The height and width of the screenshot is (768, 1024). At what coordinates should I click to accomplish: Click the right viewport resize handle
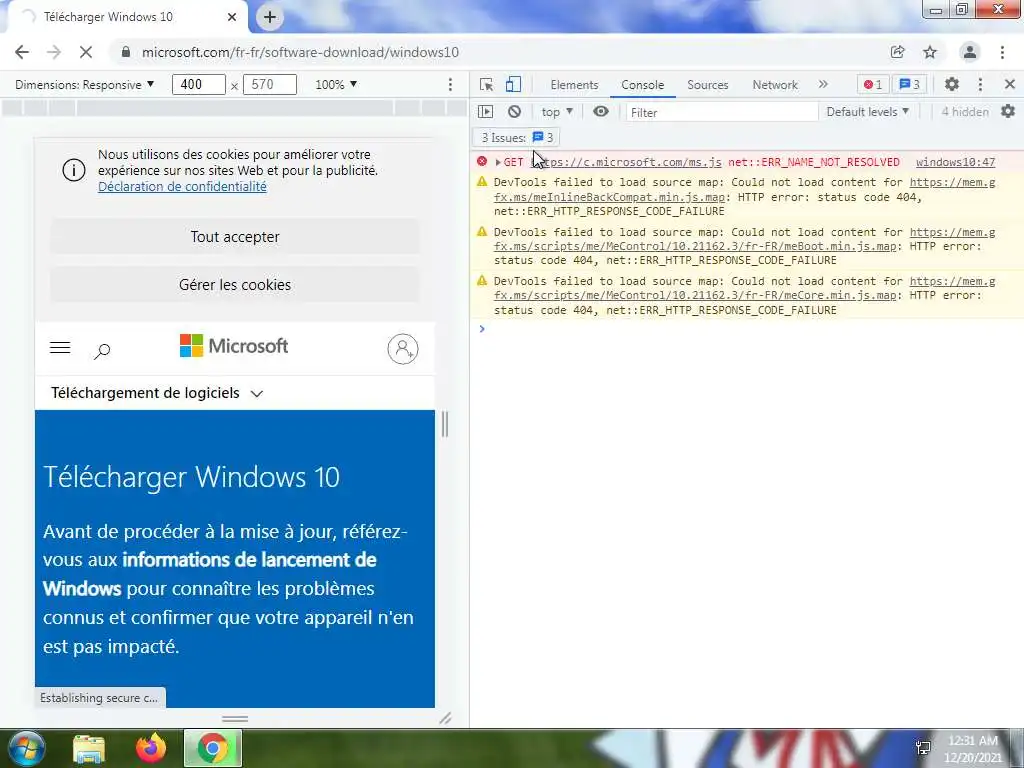pyautogui.click(x=445, y=424)
